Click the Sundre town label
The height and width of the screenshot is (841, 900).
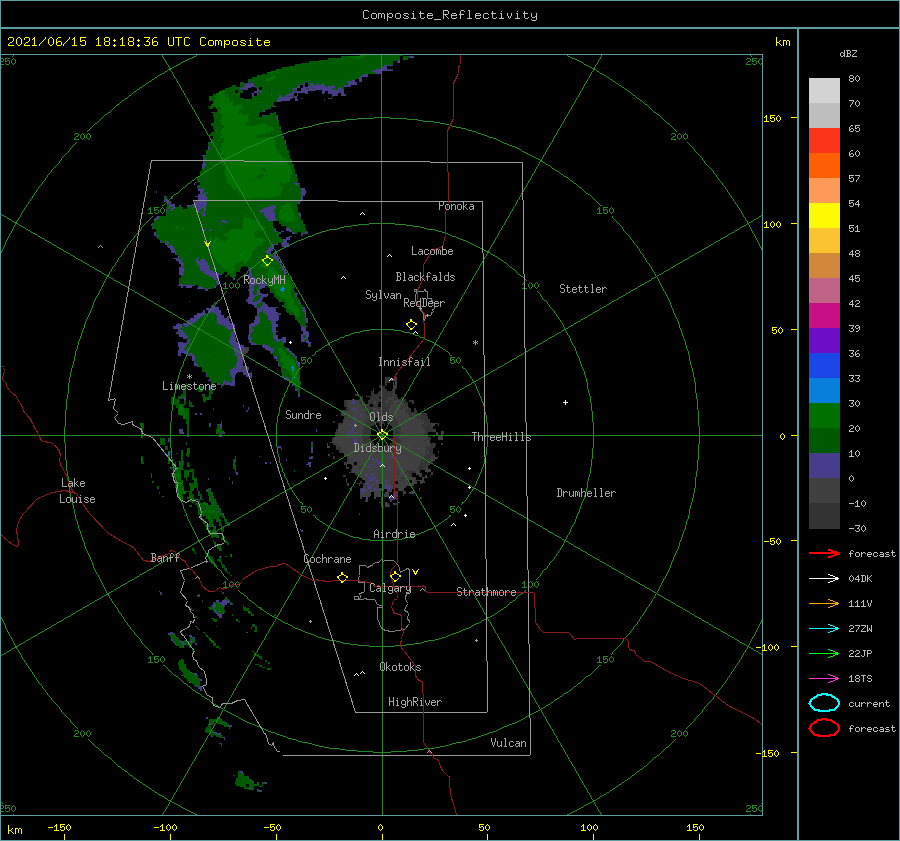pos(303,414)
